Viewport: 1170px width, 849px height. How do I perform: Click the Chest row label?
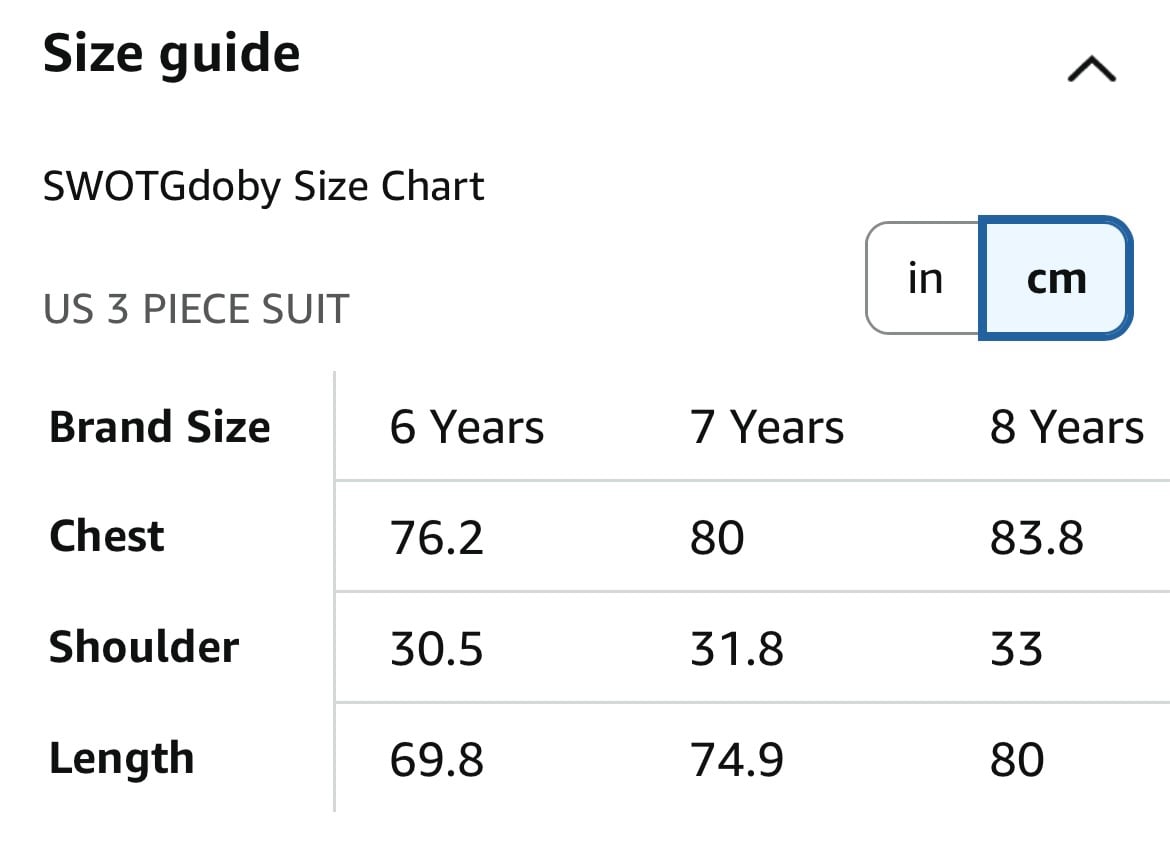point(107,536)
